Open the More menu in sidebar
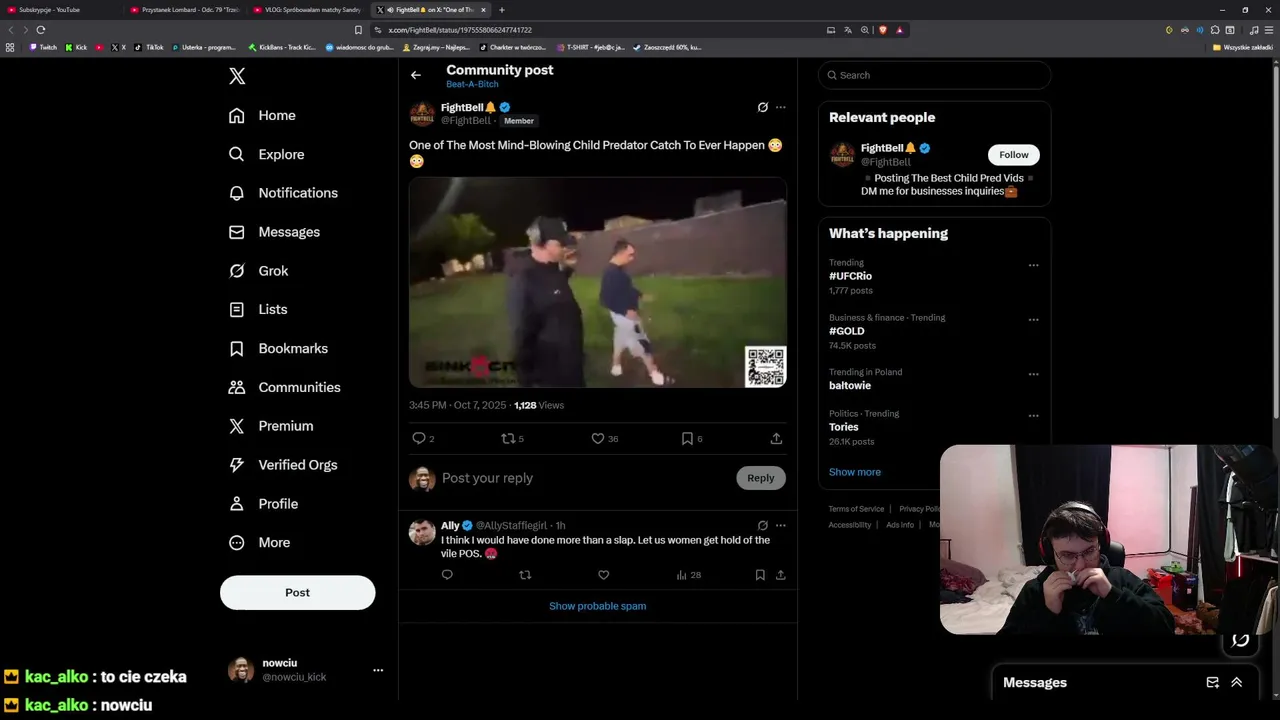Screen dimensions: 1280x720 click(259, 543)
